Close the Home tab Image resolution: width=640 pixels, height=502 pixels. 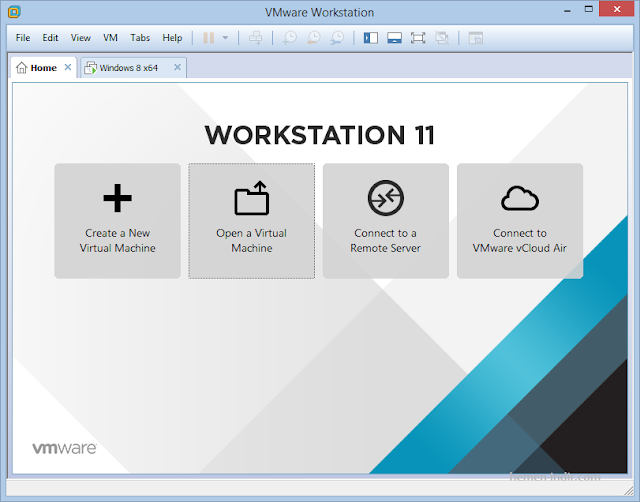click(x=68, y=67)
